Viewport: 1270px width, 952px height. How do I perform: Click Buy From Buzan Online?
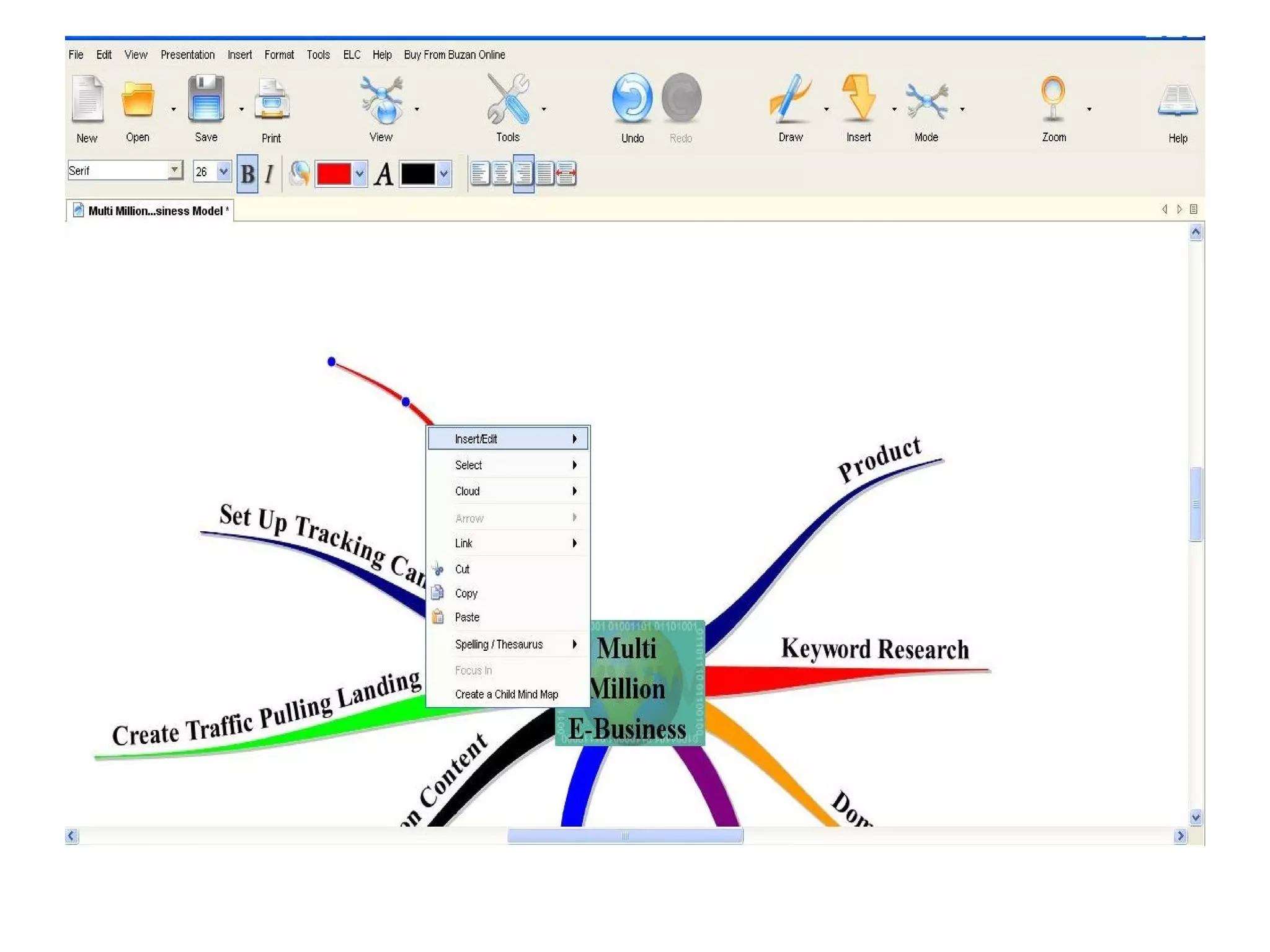(x=454, y=55)
